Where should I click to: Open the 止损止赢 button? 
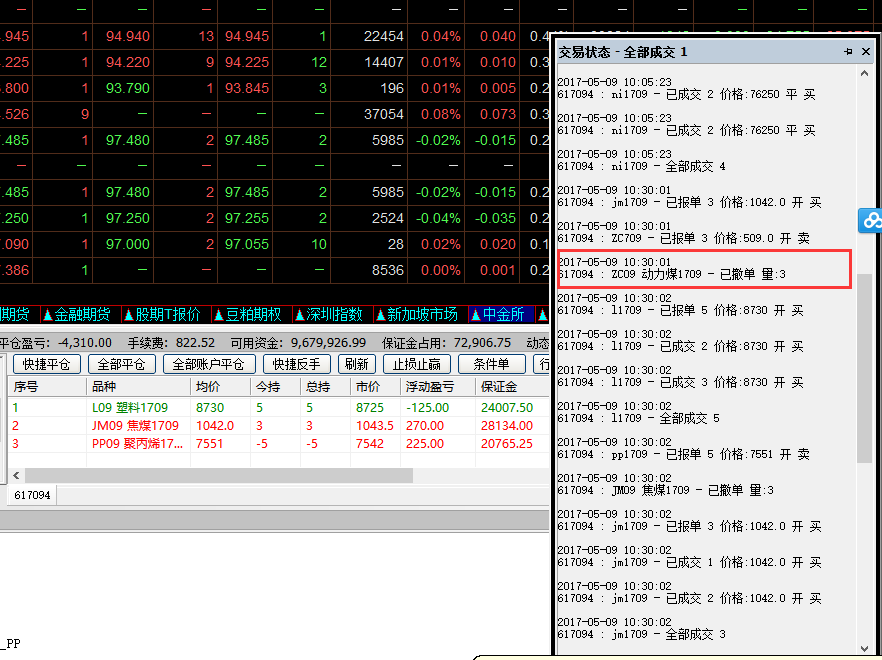[417, 364]
